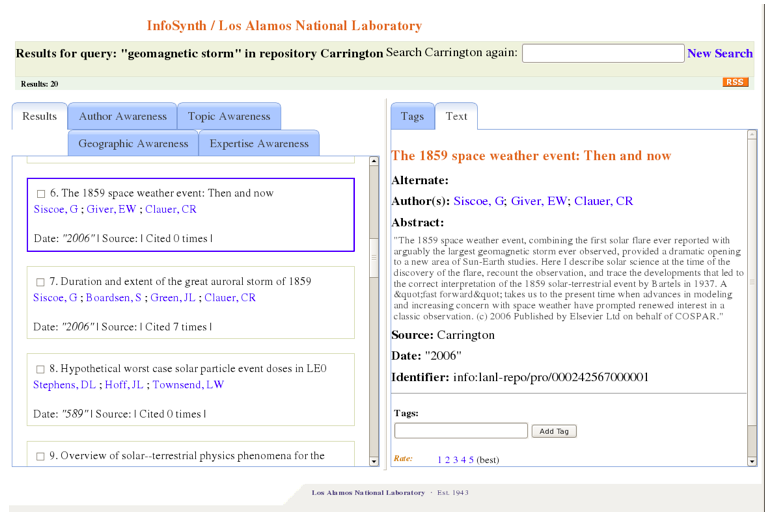Click the Los Alamos National Laboratory footer text
Screen dimensions: 770x519
click(368, 492)
